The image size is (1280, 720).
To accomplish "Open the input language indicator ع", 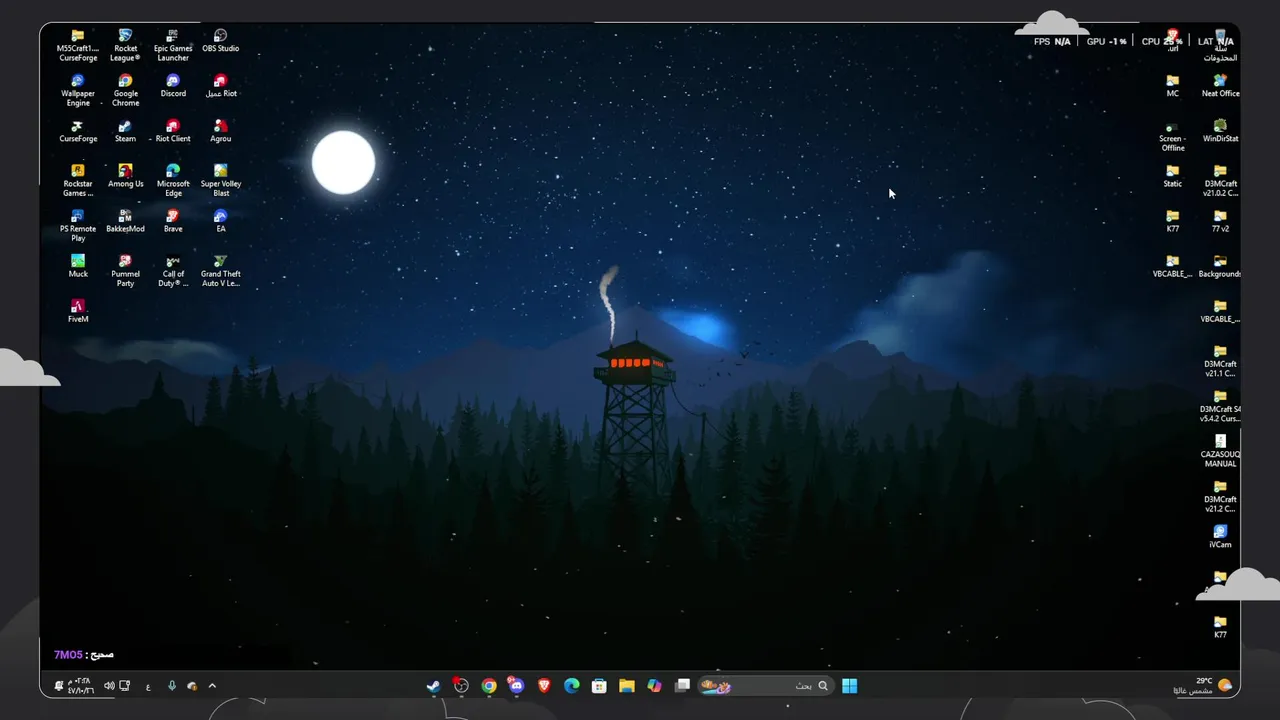I will [x=148, y=686].
